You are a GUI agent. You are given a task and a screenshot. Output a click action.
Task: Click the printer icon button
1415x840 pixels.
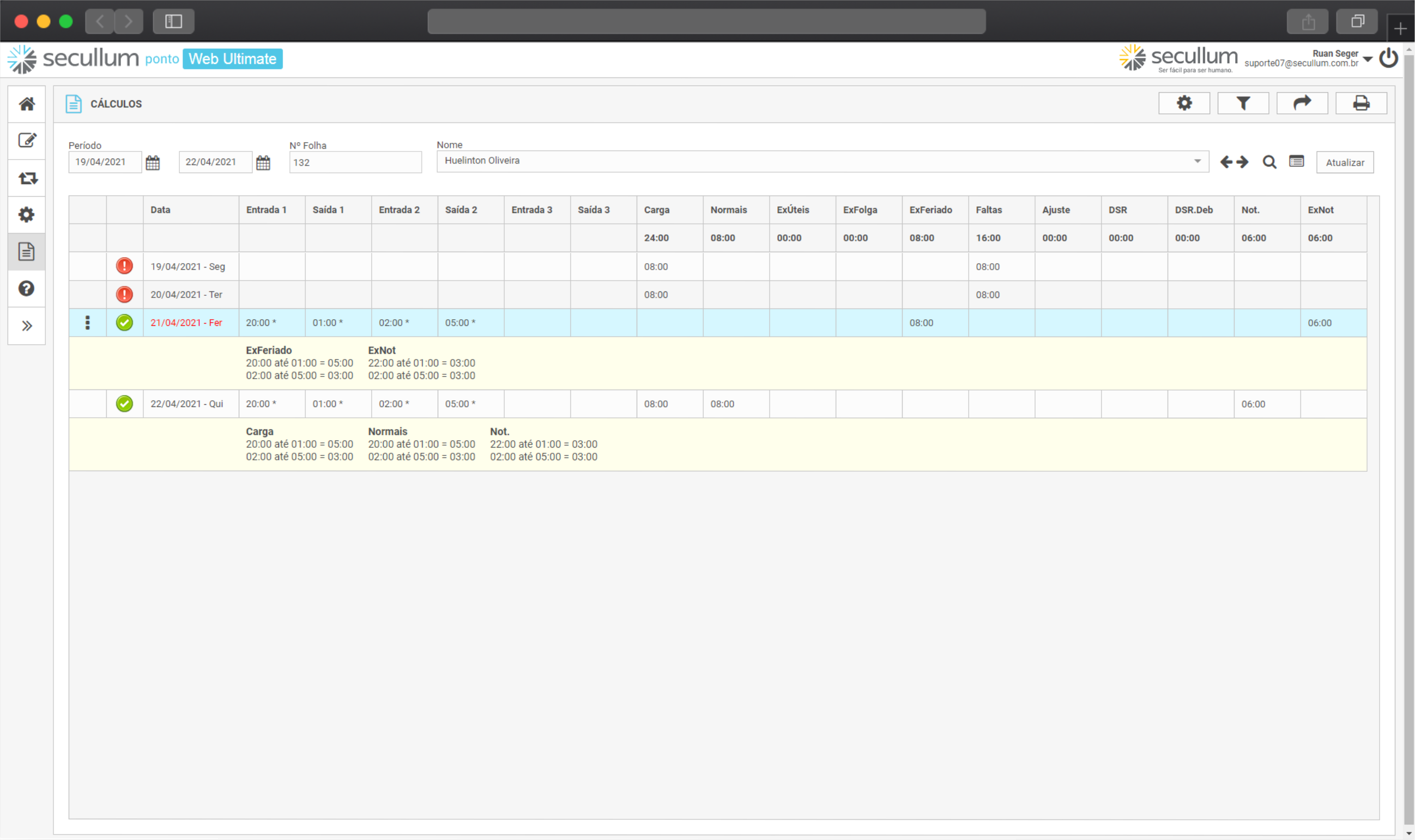(1360, 103)
